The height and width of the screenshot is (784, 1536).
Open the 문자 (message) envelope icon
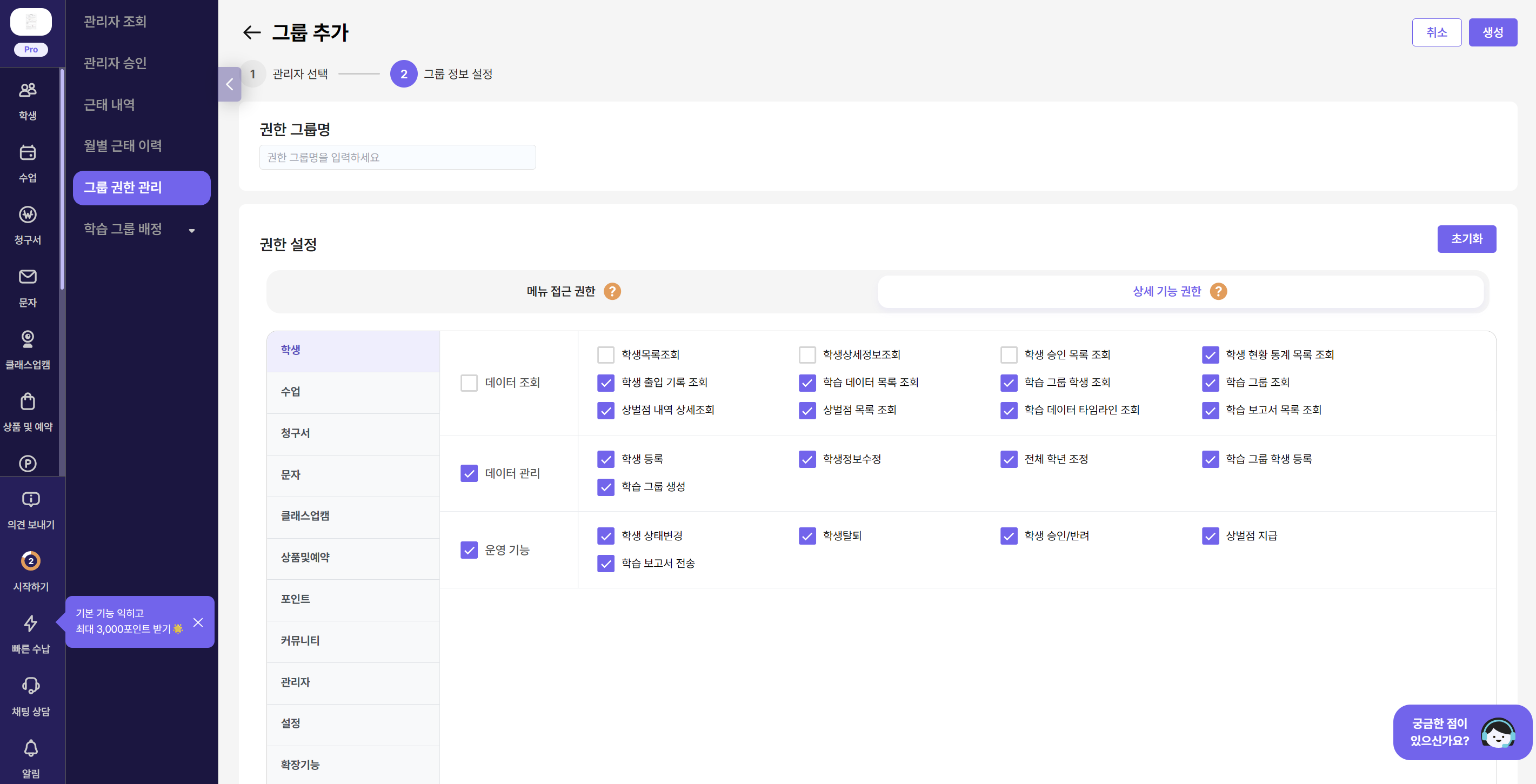tap(28, 277)
